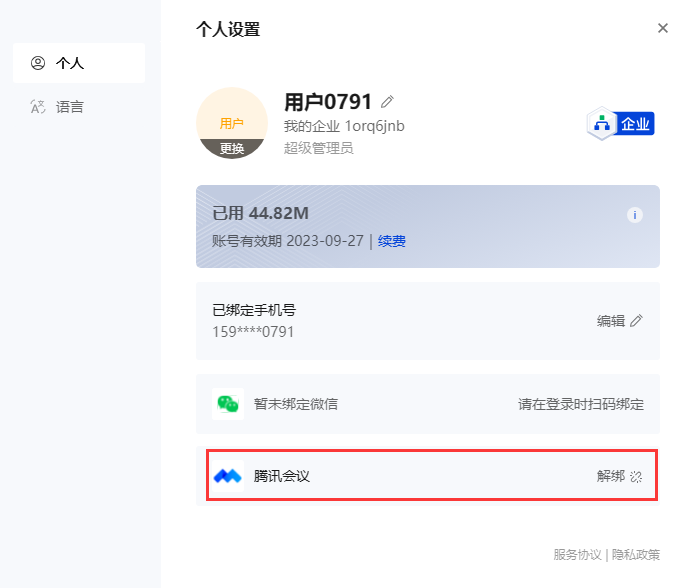The width and height of the screenshot is (689, 588).
Task: Click 编辑 to edit bound phone number
Action: (x=611, y=321)
